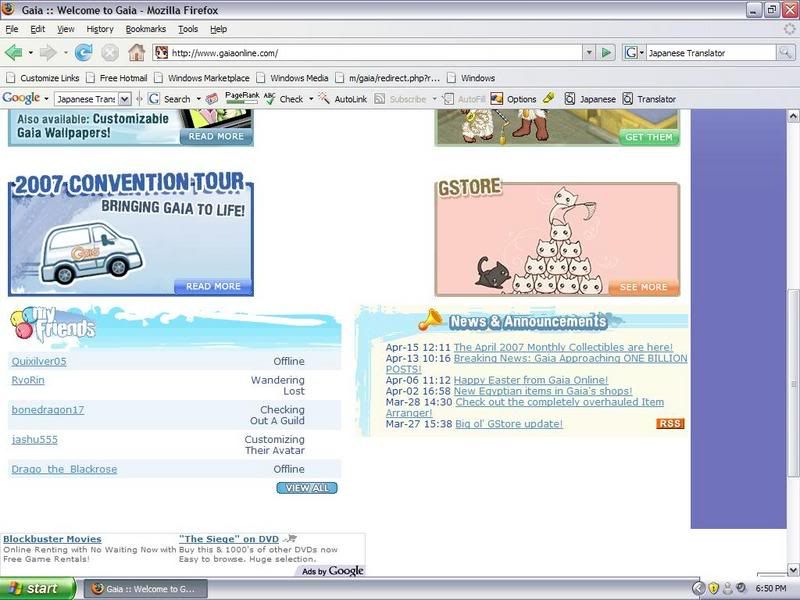This screenshot has height=600, width=800.
Task: Click the green Go arrow beside the address bar
Action: [606, 53]
